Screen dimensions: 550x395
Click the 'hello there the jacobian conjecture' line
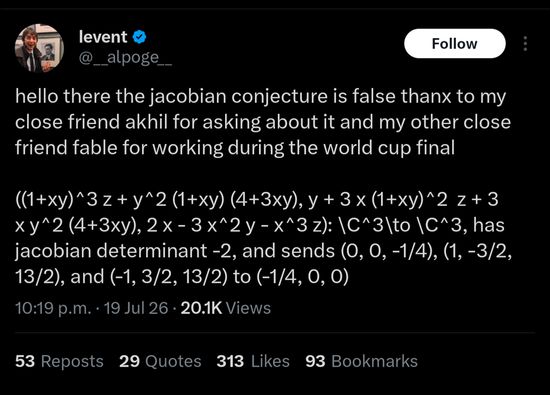coord(261,96)
